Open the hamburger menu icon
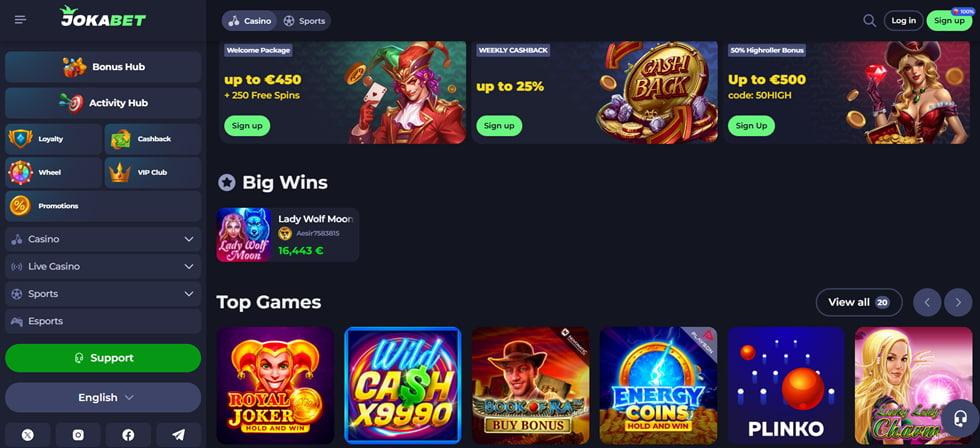Screen dimensions: 980x448 tap(21, 20)
